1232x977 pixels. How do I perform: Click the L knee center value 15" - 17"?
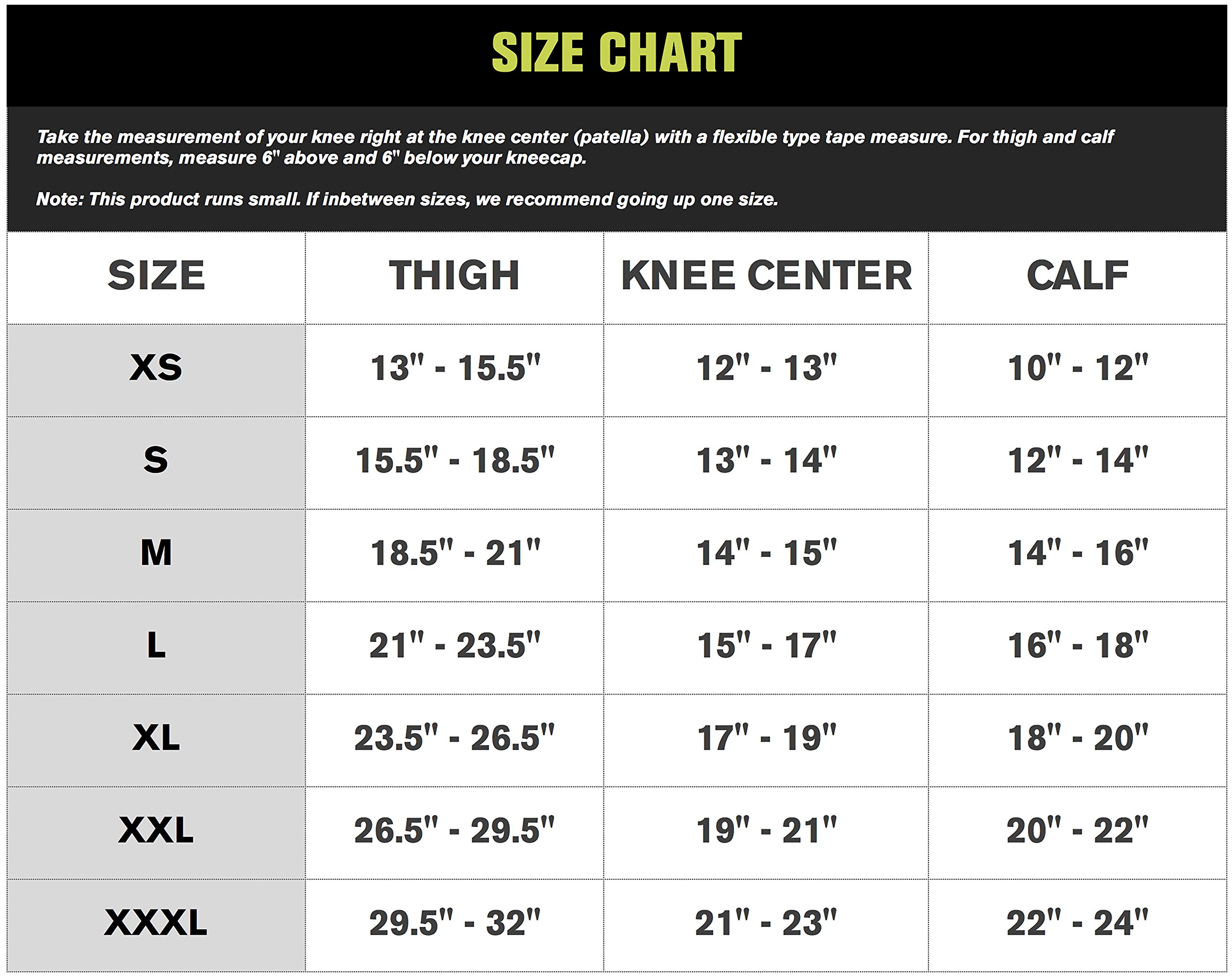766,645
